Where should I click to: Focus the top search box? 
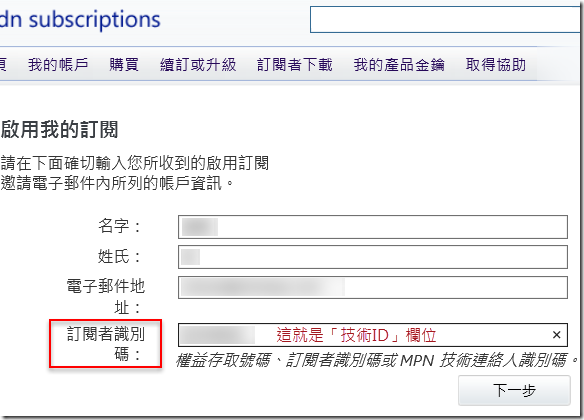[445, 19]
